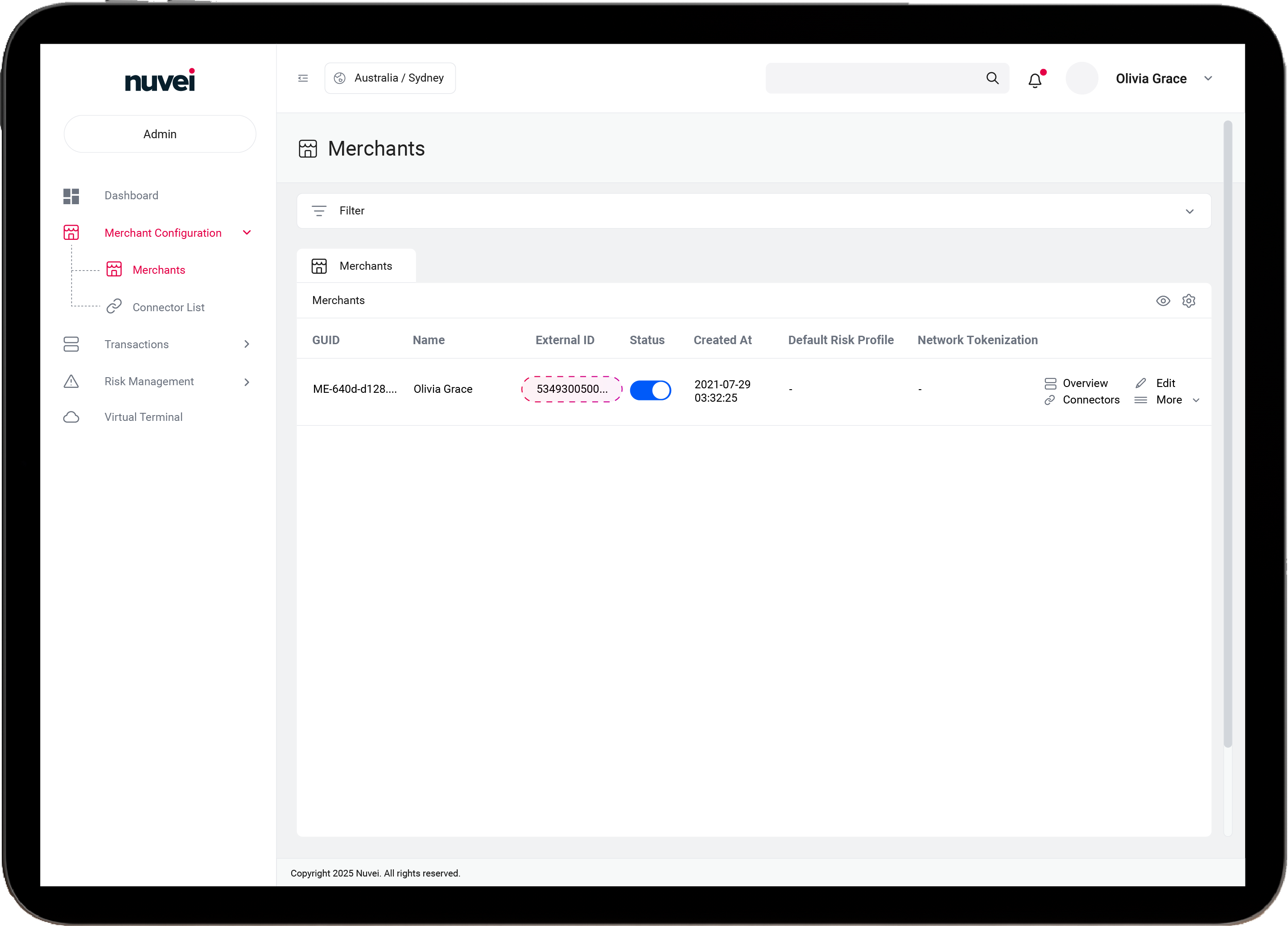1288x926 pixels.
Task: Click the Olivia Grace username in header
Action: [1151, 79]
